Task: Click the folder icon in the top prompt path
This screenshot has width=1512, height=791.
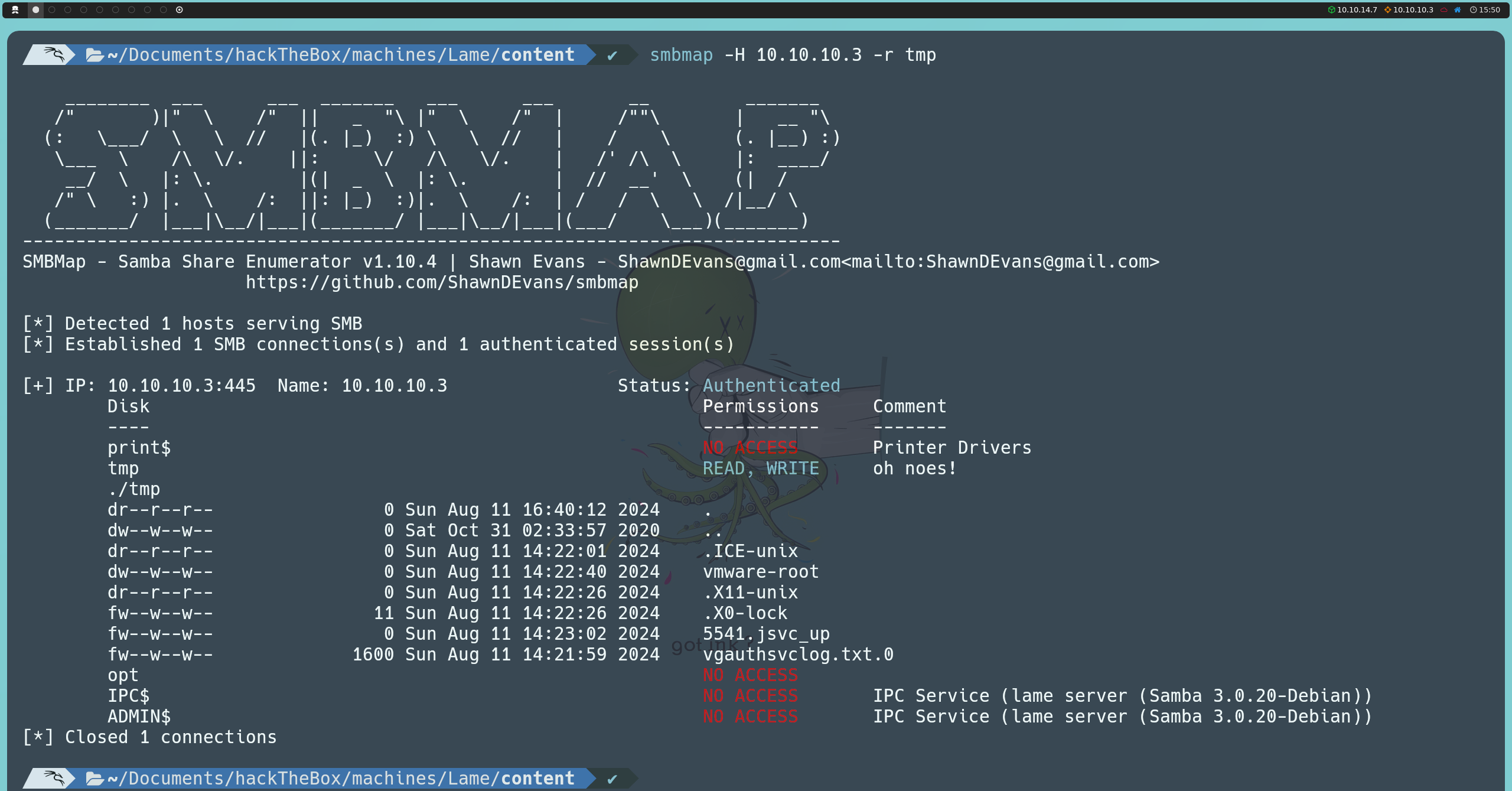Action: (94, 55)
